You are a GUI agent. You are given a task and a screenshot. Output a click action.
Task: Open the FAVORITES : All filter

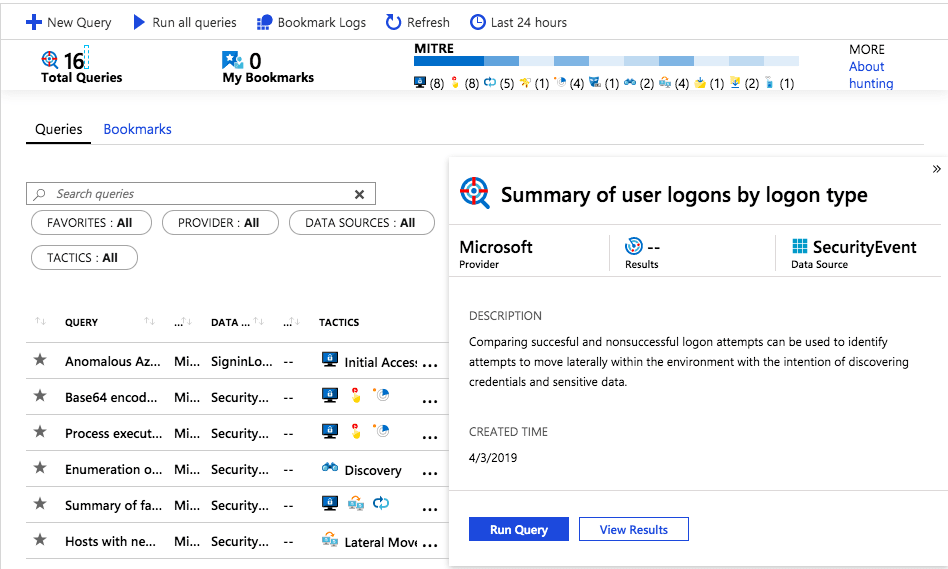coord(91,223)
